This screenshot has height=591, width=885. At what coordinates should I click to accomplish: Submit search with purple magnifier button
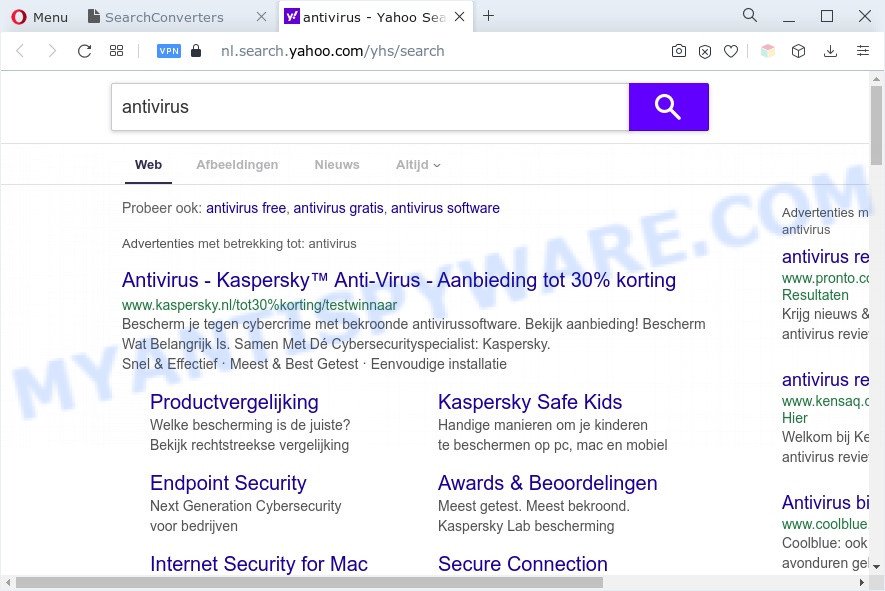[x=669, y=107]
